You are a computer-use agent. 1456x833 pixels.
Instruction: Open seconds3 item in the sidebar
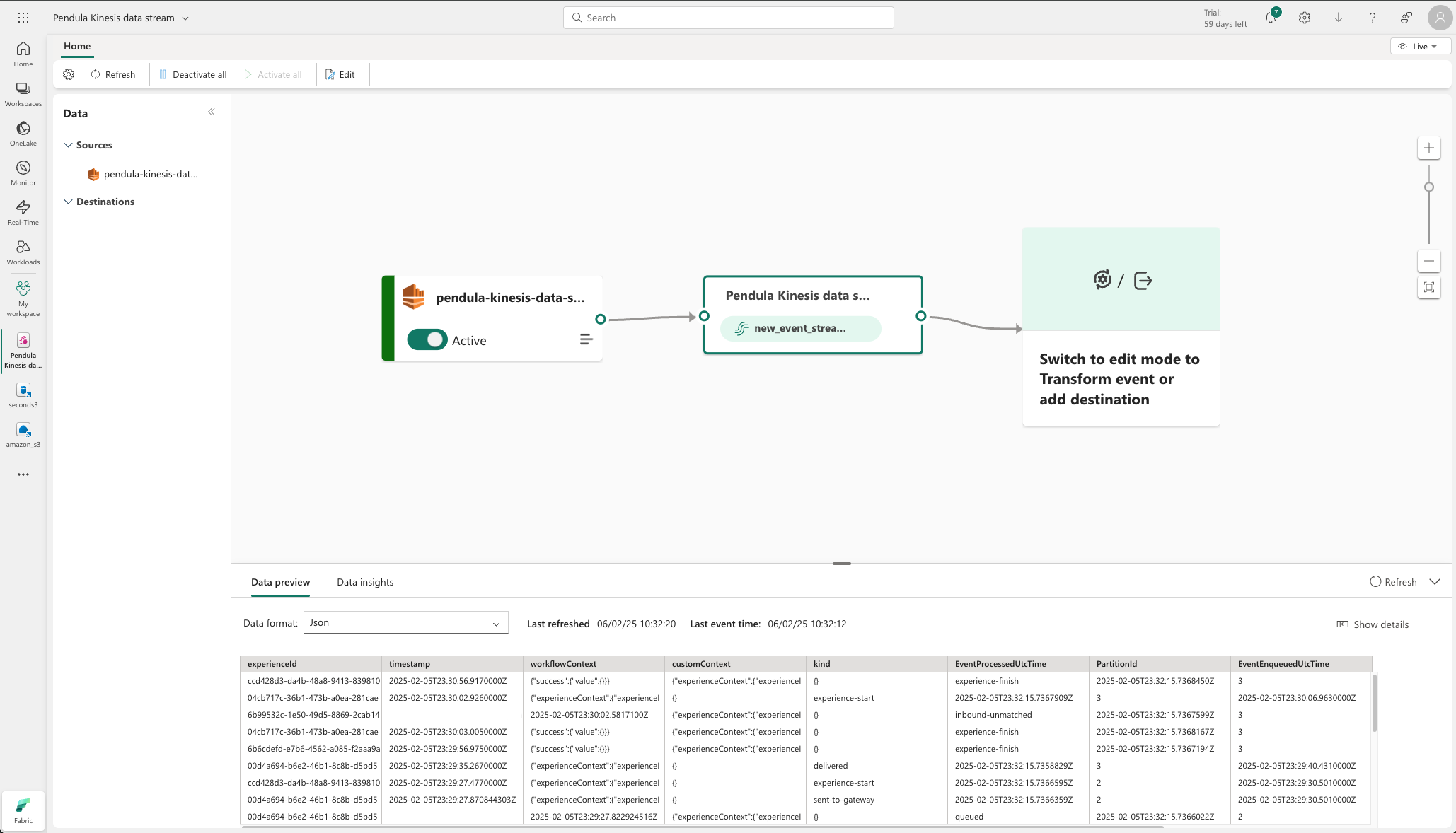[23, 396]
